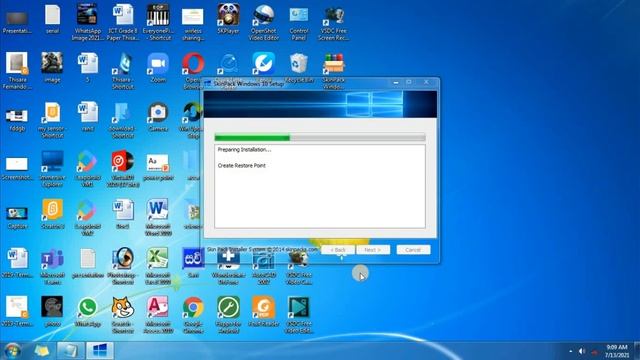Screen dimensions: 640x360
Task: Open the taskbar clock showing 9:09 AM
Action: pos(617,351)
